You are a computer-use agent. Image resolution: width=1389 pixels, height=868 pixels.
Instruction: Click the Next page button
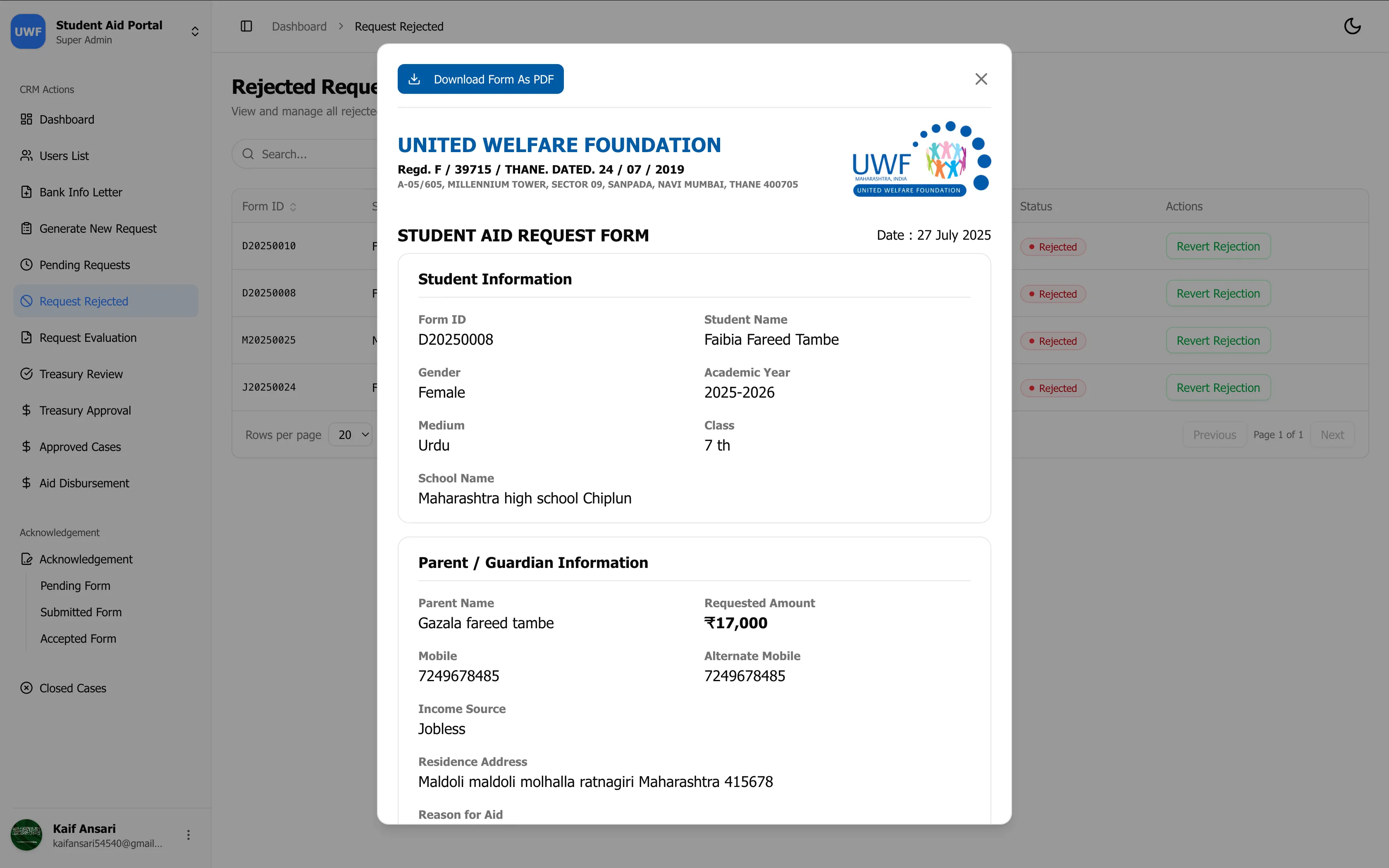1332,434
